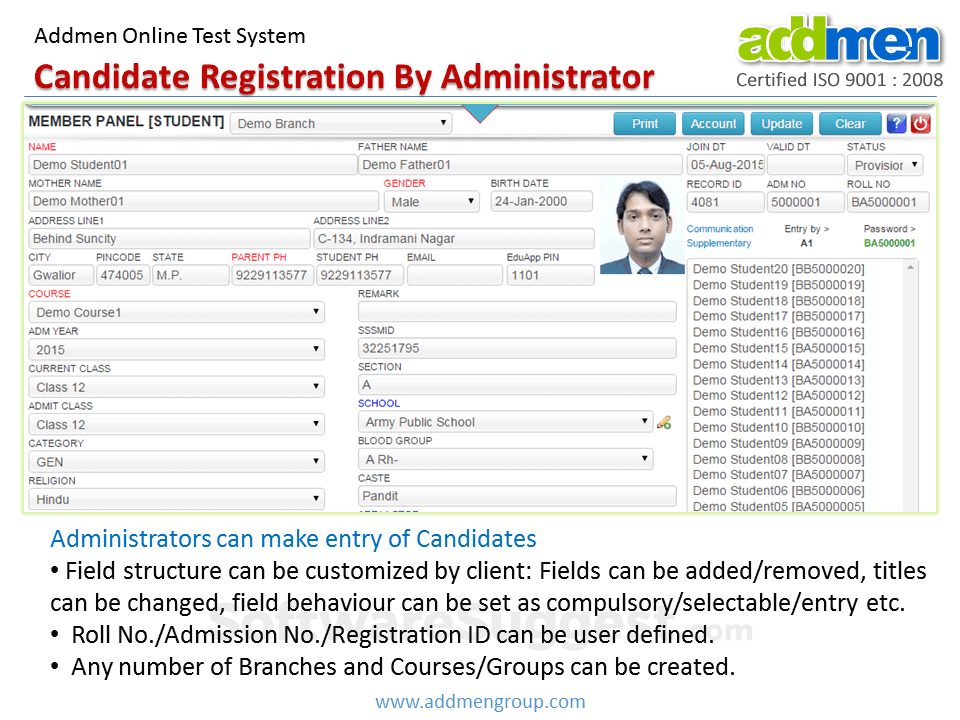Viewport: 960px width, 720px height.
Task: Select Demo Student14 in the student list
Action: (778, 364)
